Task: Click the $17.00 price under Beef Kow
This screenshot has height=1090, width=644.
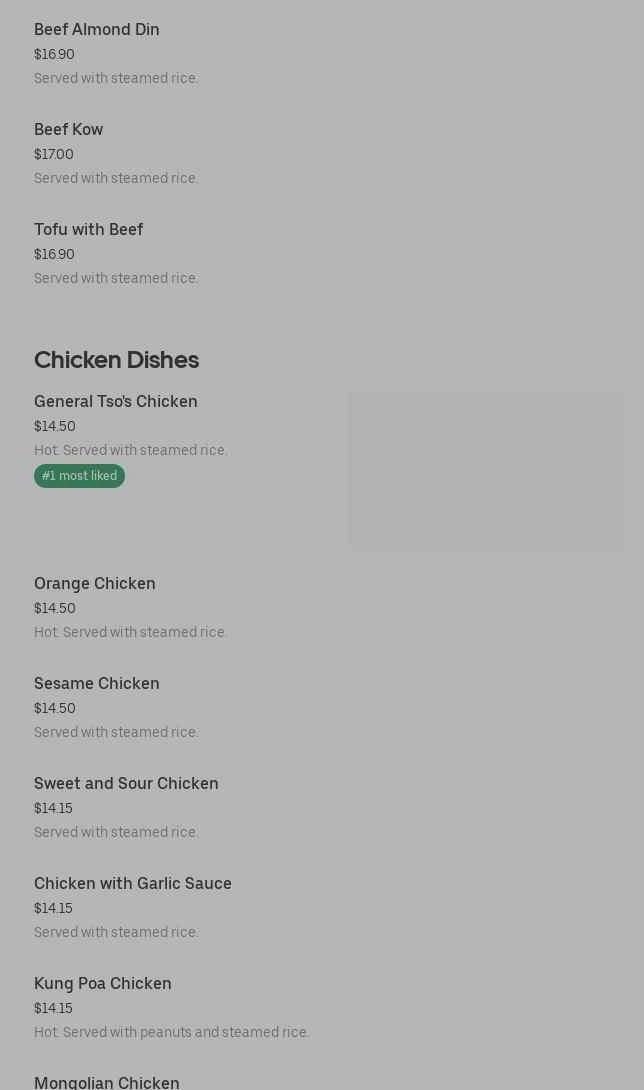Action: (x=54, y=155)
